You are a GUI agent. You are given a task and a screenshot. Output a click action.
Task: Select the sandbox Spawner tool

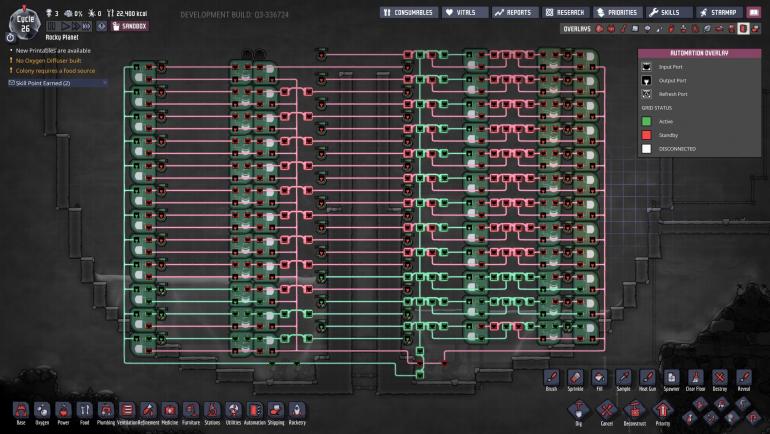pyautogui.click(x=671, y=380)
